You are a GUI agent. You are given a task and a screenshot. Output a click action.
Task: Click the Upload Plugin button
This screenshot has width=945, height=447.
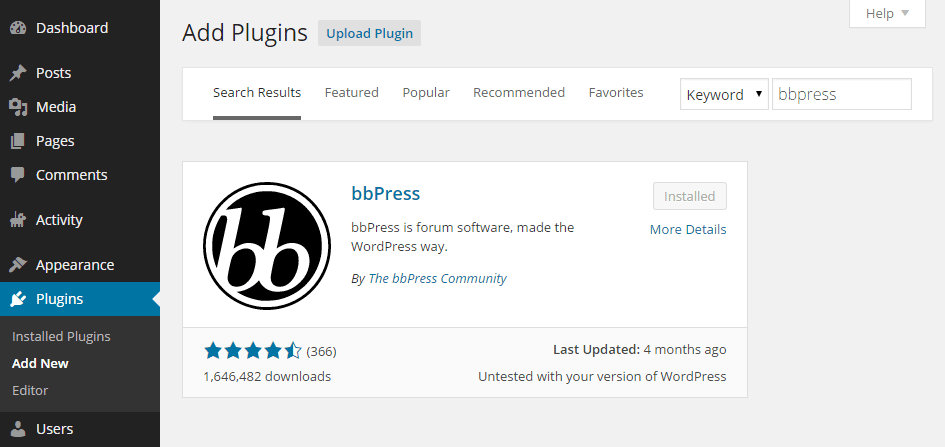click(369, 33)
